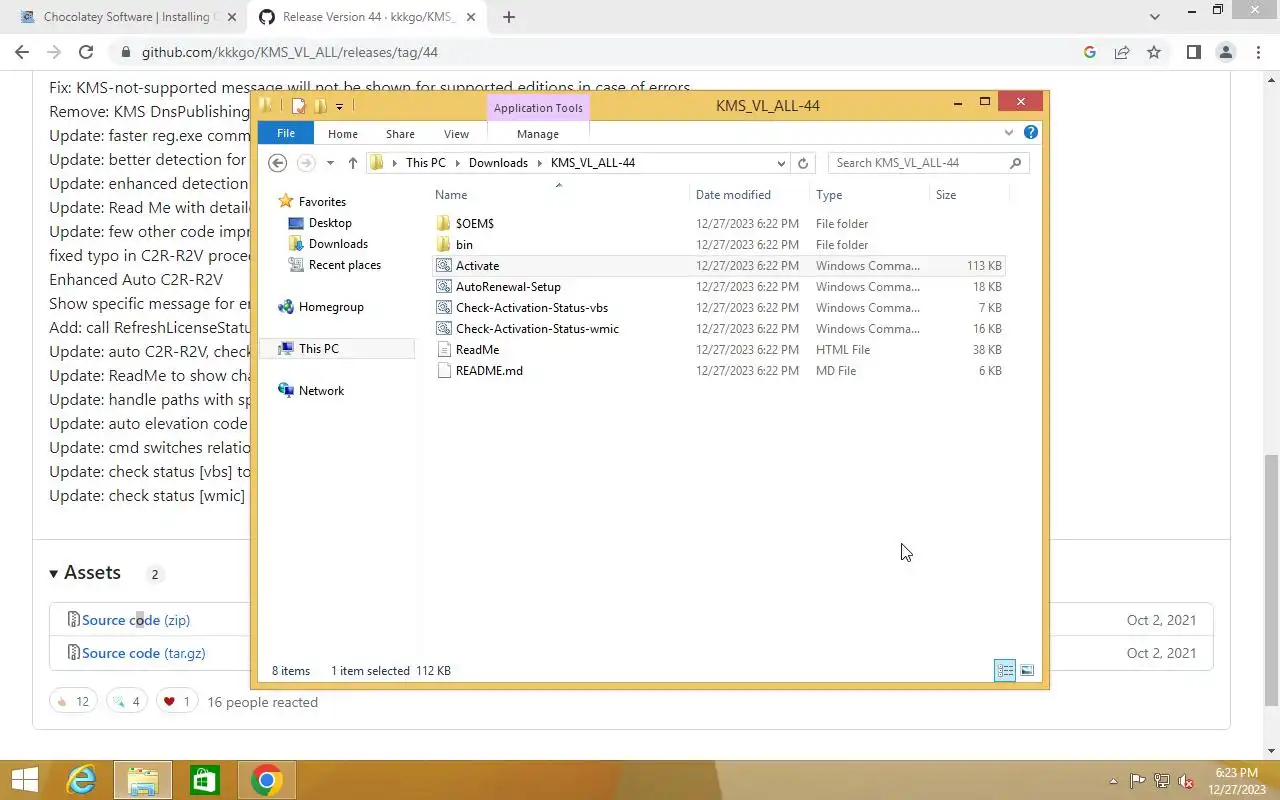Image resolution: width=1280 pixels, height=800 pixels.
Task: Open the Customize Quick Access Toolbar dropdown arrow
Action: (340, 106)
